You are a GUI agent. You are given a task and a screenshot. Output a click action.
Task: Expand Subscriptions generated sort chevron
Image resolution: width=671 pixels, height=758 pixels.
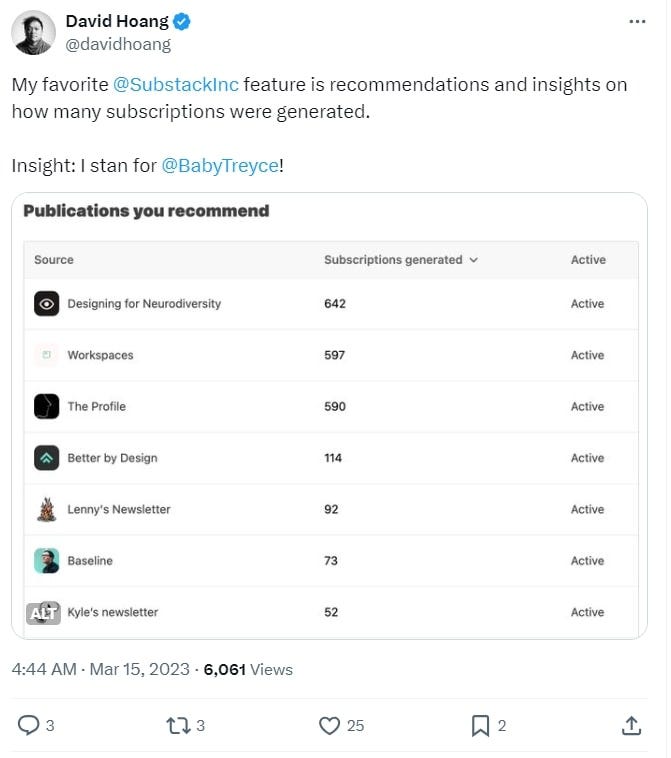pyautogui.click(x=474, y=260)
